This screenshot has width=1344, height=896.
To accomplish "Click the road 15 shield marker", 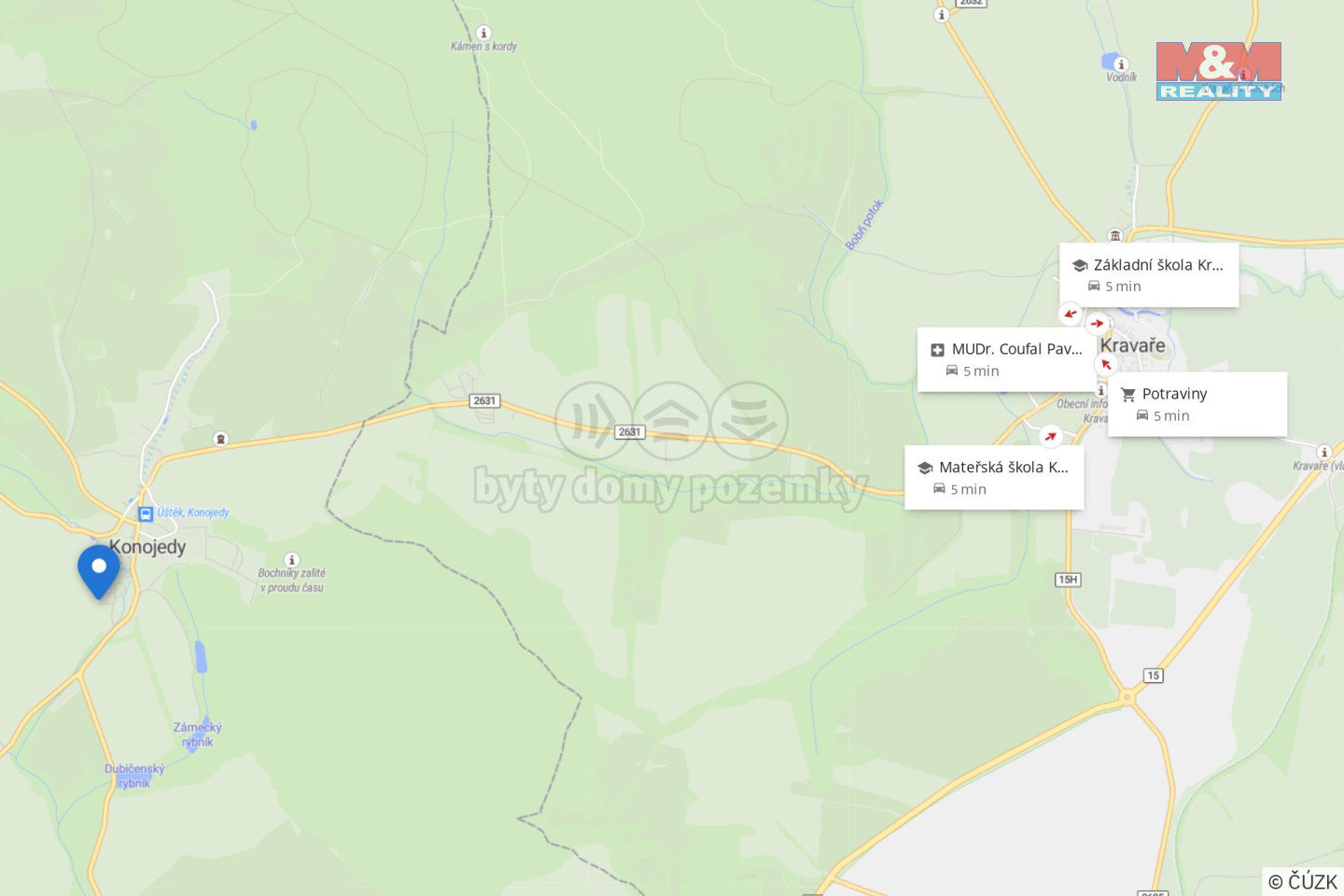I will (1154, 676).
